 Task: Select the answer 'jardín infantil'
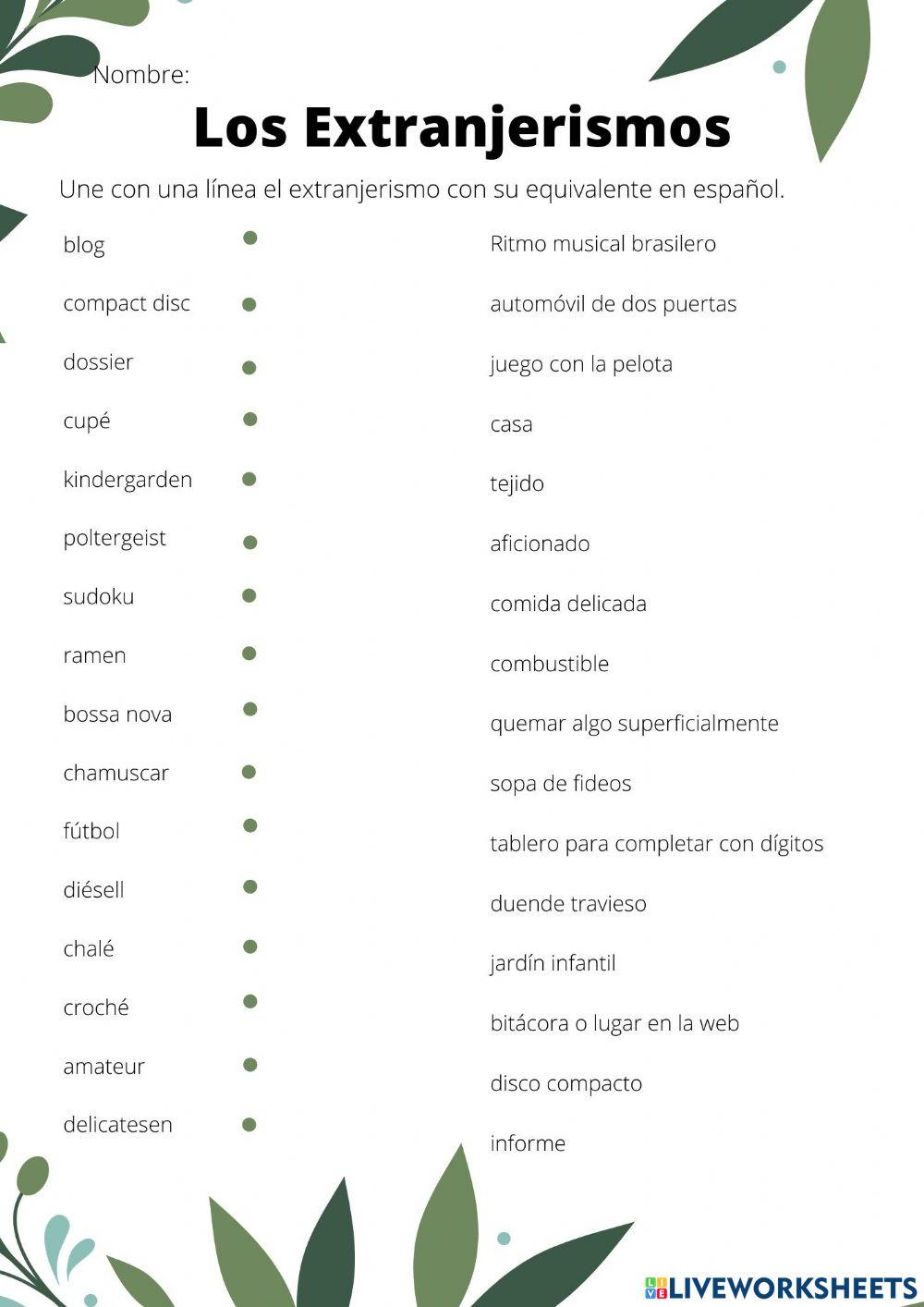553,963
